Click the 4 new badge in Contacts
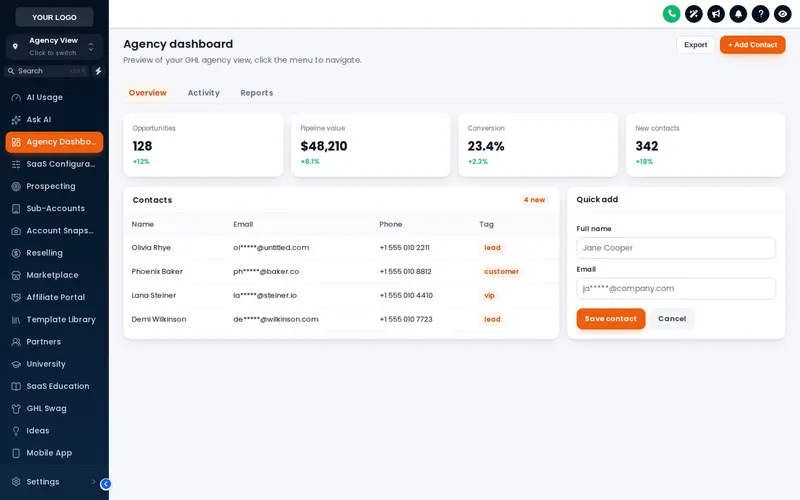This screenshot has height=500, width=800. [x=534, y=200]
